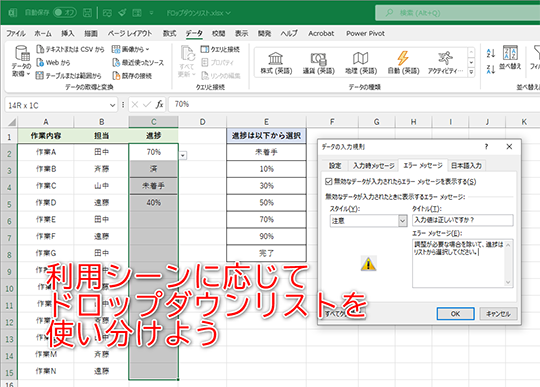The width and height of the screenshot is (540, 387).
Task: Open Japanese Input (日本語入力) tab
Action: coord(466,166)
